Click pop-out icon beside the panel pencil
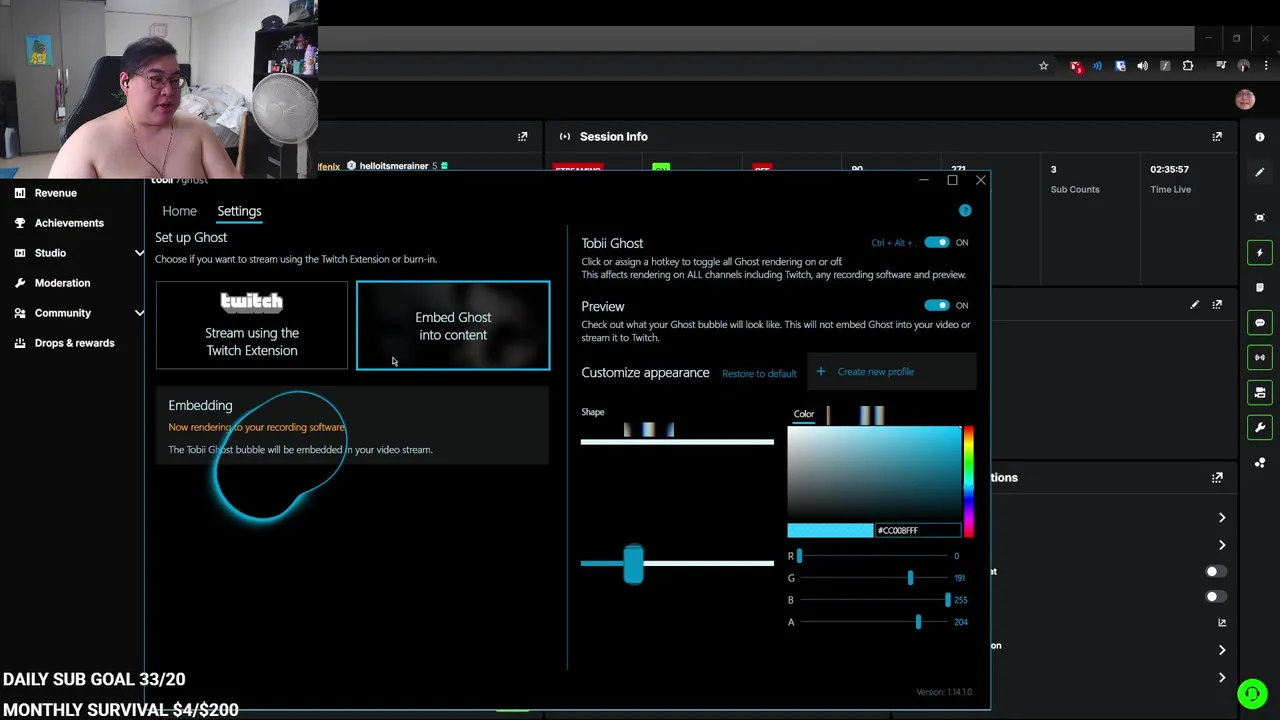The width and height of the screenshot is (1280, 720). click(1217, 305)
